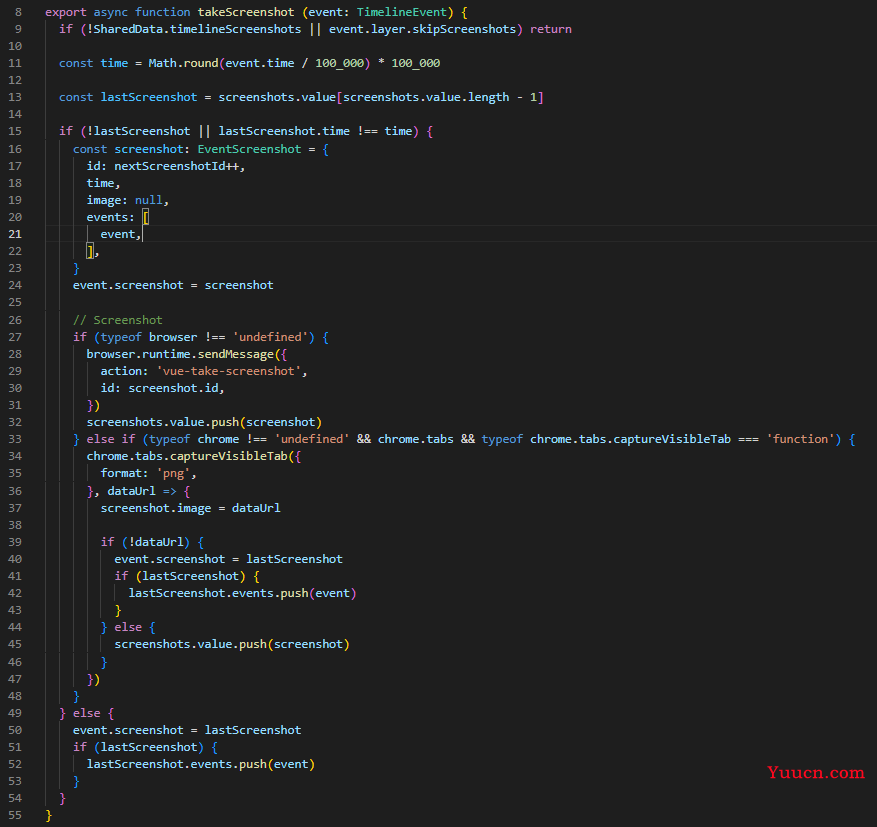Viewport: 877px width, 827px height.
Task: Click the null value on line 19
Action: (x=148, y=200)
